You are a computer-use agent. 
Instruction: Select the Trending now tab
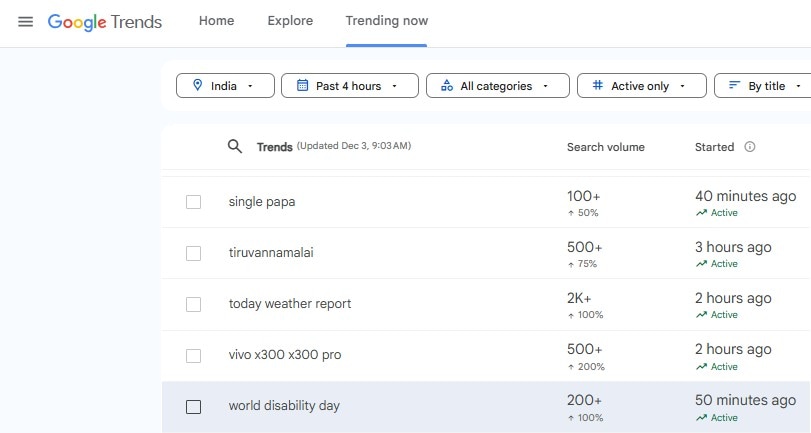386,21
